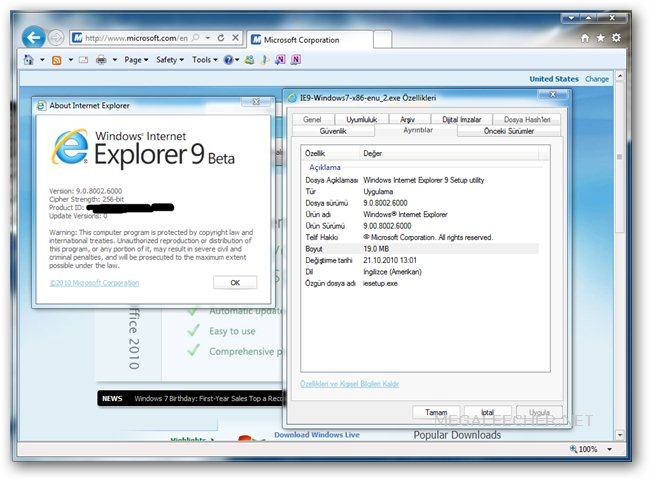Image resolution: width=650 pixels, height=480 pixels.
Task: Switch to the Dosya Hash'leri tab
Action: point(527,119)
